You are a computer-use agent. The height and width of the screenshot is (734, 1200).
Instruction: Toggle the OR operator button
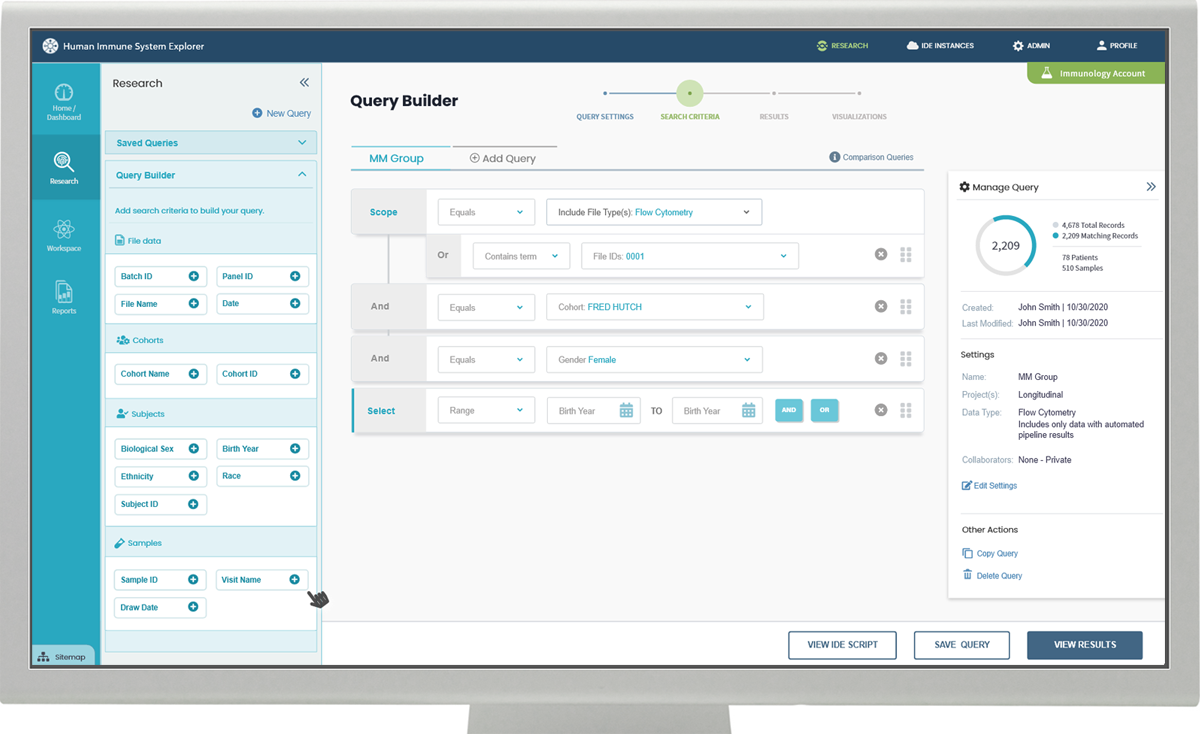(x=824, y=410)
